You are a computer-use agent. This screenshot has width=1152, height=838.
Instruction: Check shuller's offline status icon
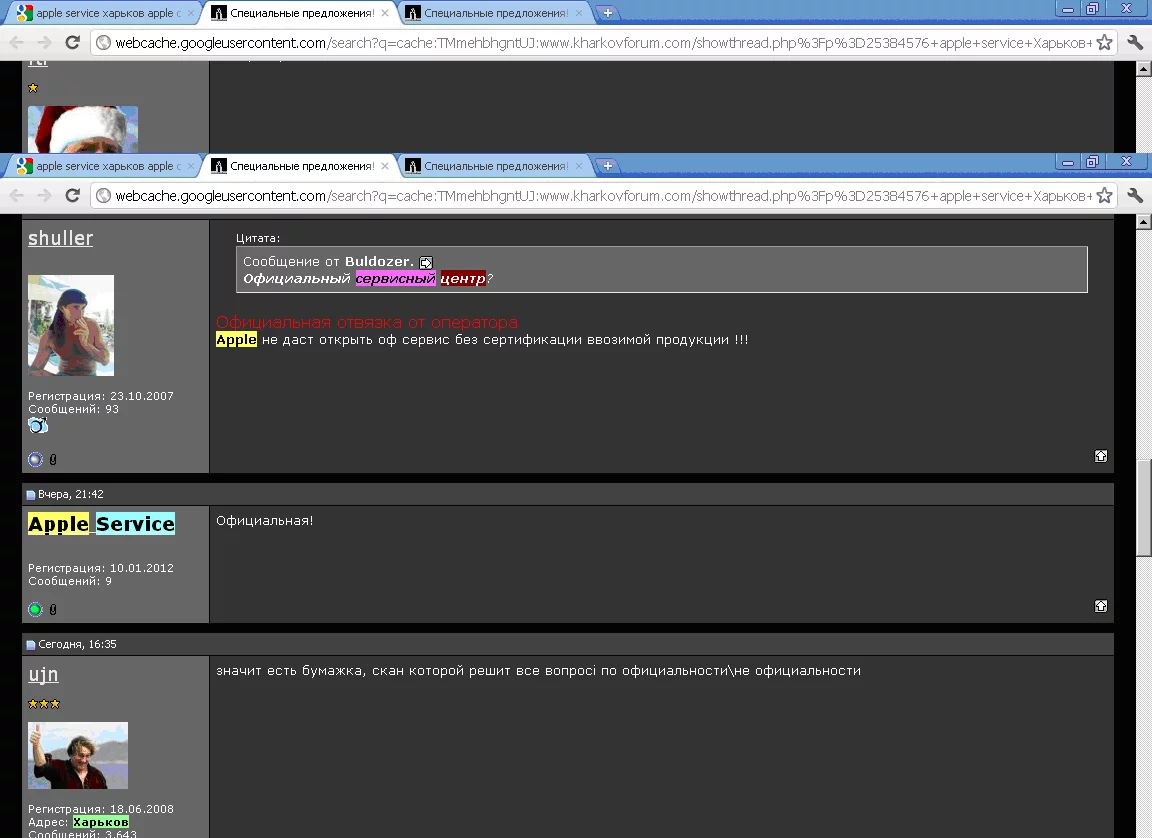[x=35, y=460]
